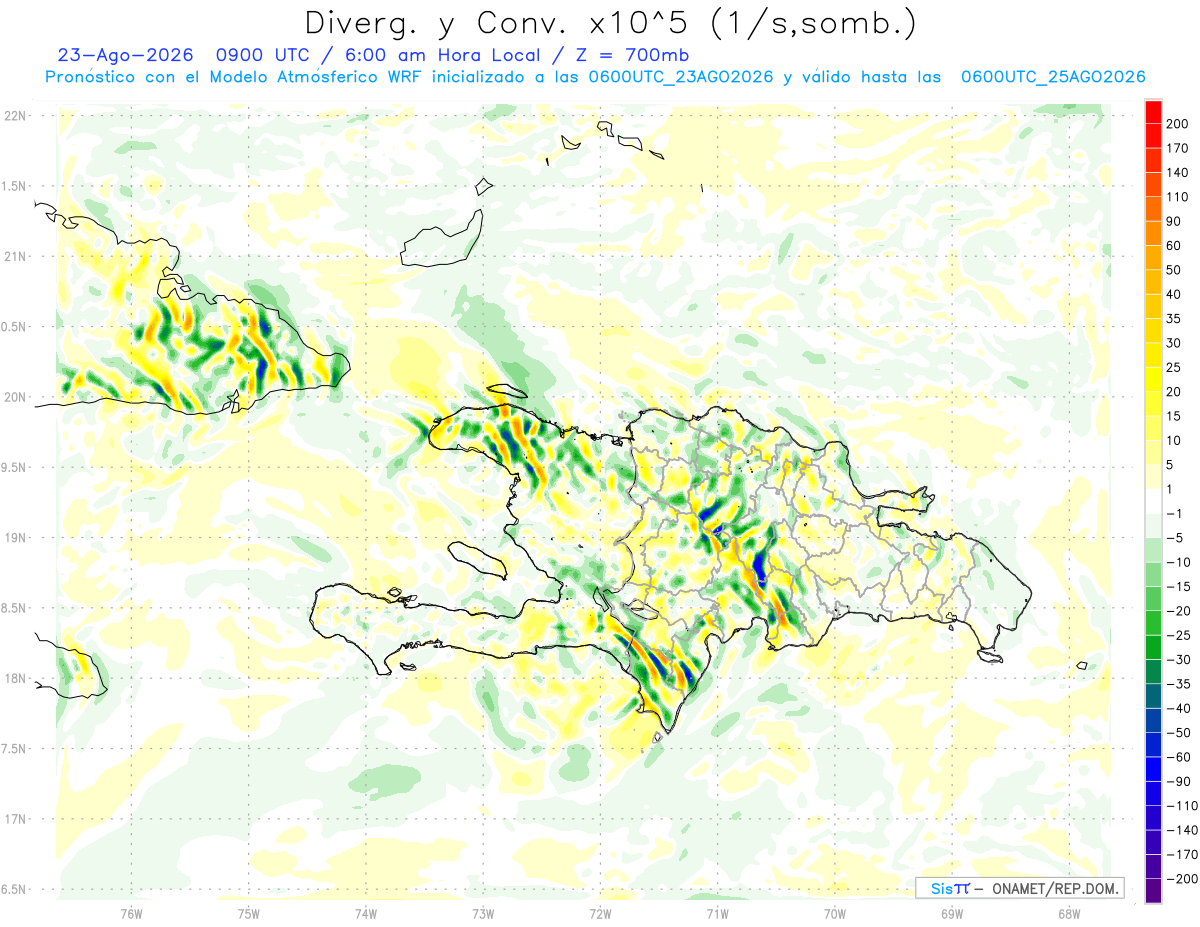Click the '18N' latitude label
Screen dimensions: 1200x927
click(x=15, y=679)
